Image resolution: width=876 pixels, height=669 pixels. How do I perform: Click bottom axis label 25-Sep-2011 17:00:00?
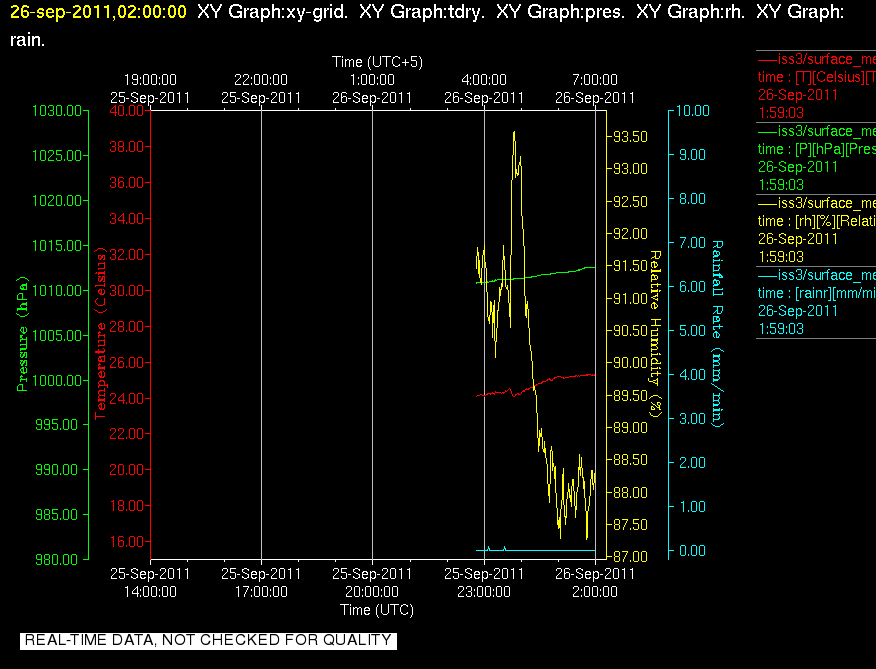pos(261,582)
